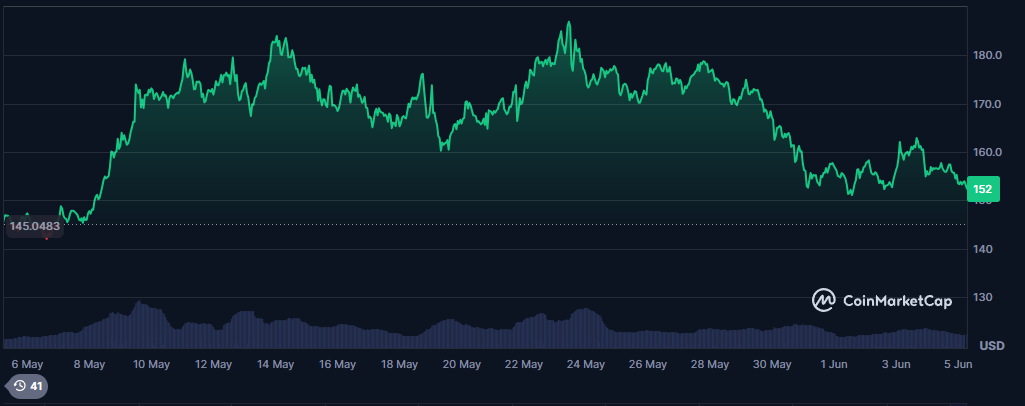Click the 170.0 price axis label

coord(988,104)
